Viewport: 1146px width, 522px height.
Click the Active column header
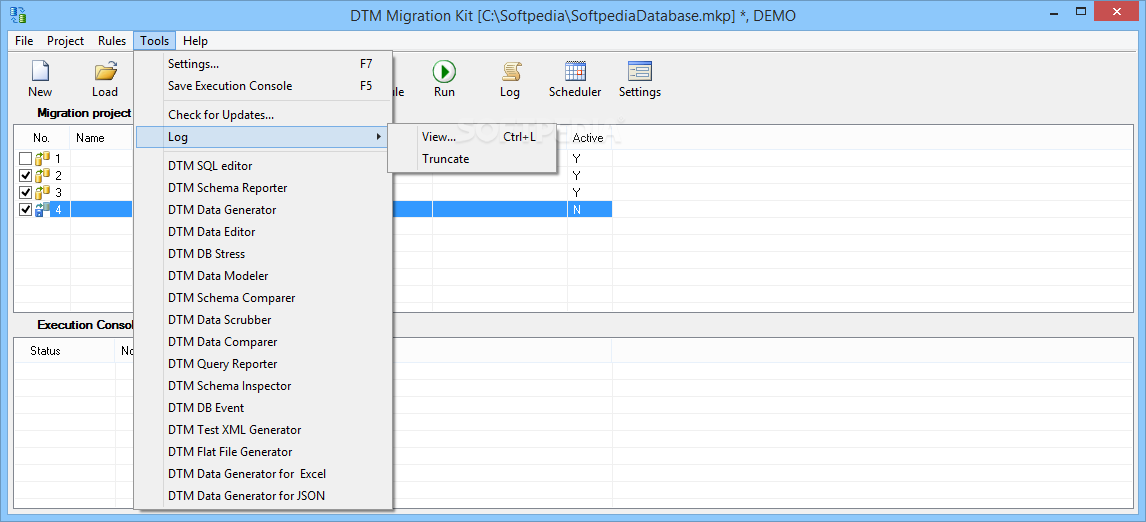tap(589, 137)
